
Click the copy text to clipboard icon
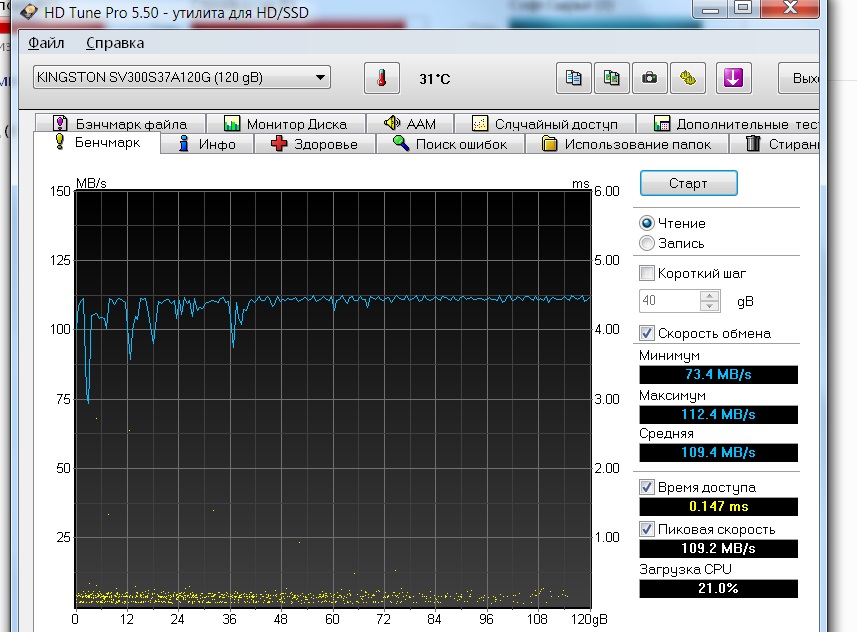click(x=573, y=78)
